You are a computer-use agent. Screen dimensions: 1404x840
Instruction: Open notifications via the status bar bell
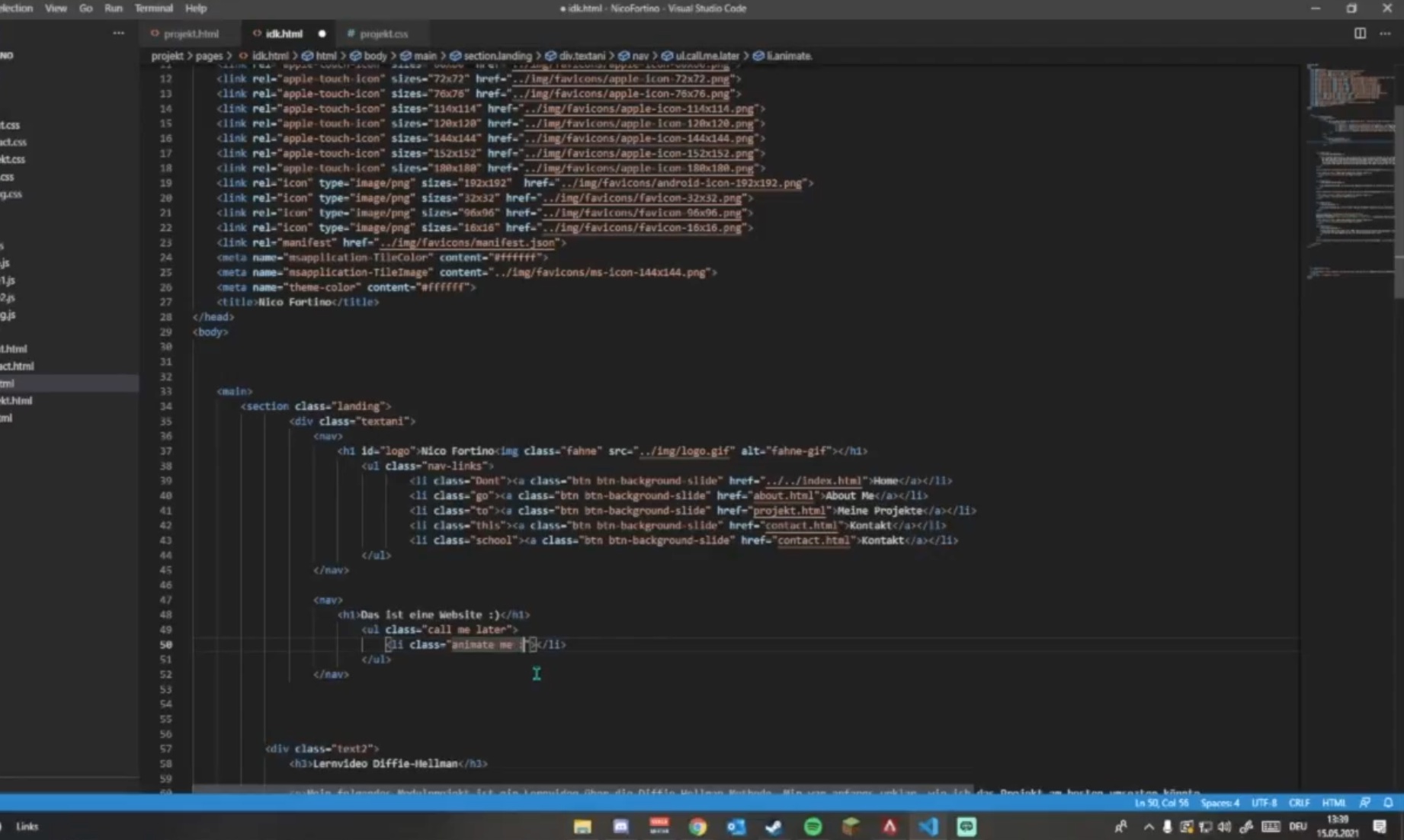1387,803
